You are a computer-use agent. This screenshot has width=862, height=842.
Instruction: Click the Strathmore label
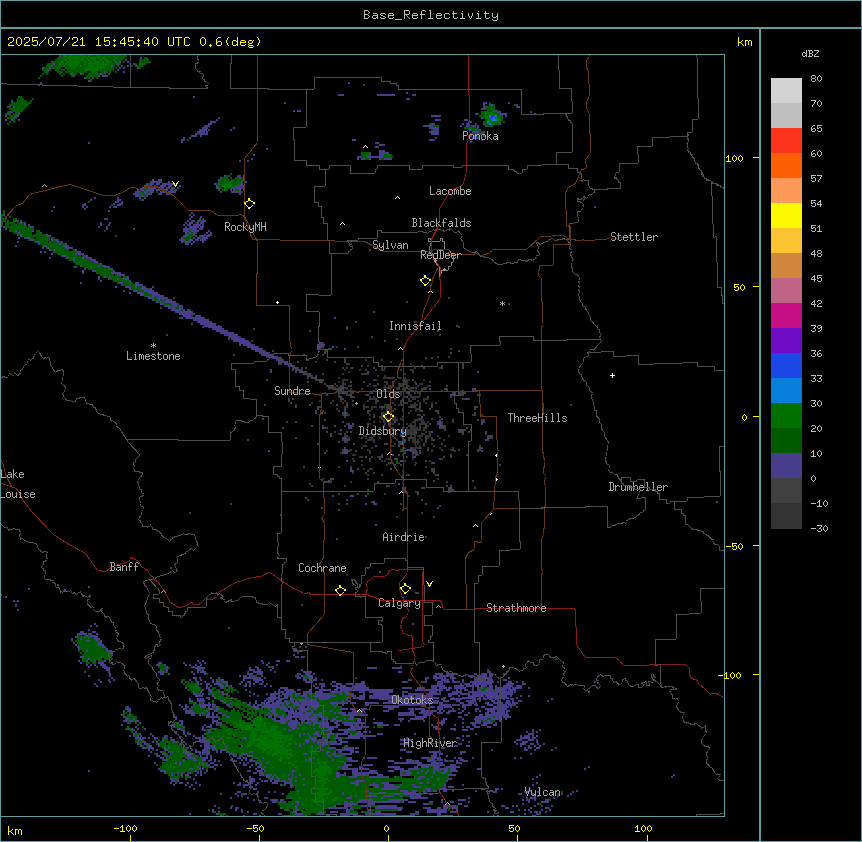(x=516, y=608)
